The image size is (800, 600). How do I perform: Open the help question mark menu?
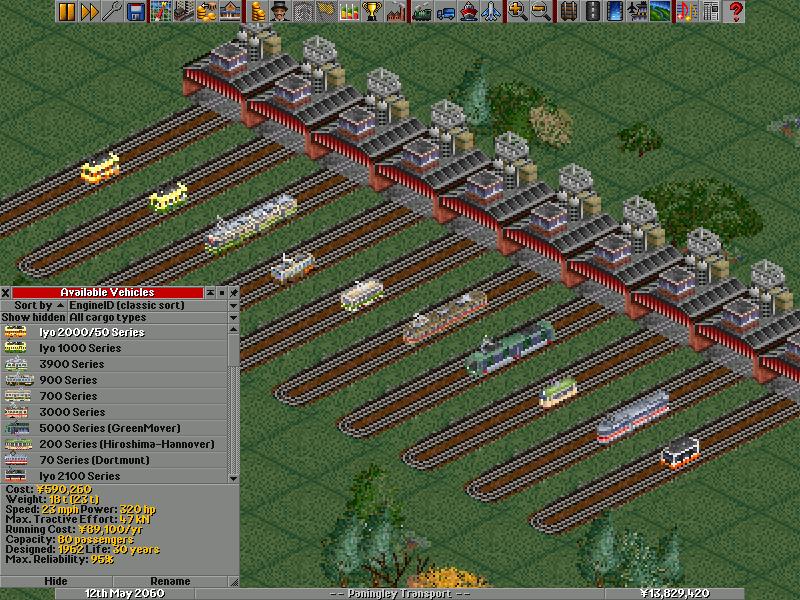735,11
